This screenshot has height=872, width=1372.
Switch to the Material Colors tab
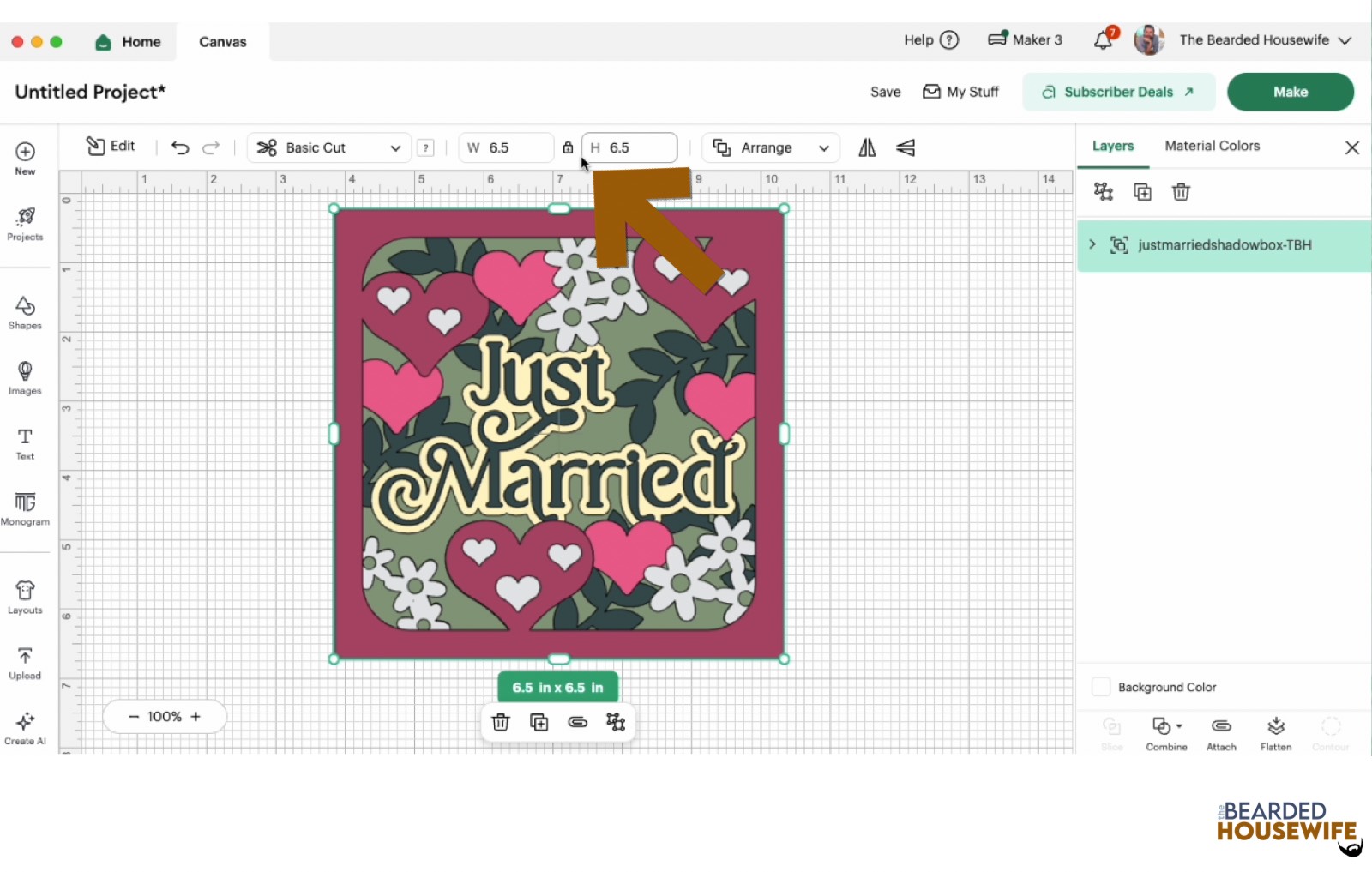pyautogui.click(x=1211, y=146)
